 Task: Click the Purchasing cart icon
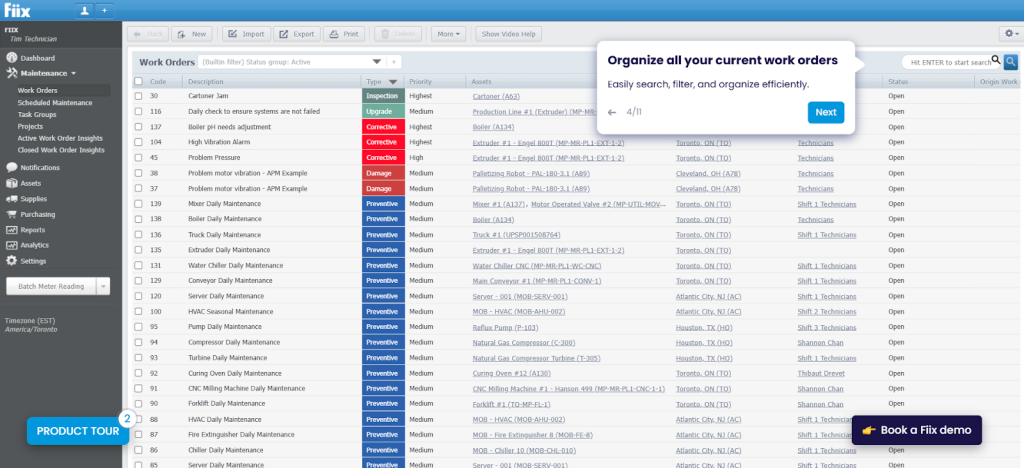point(11,214)
